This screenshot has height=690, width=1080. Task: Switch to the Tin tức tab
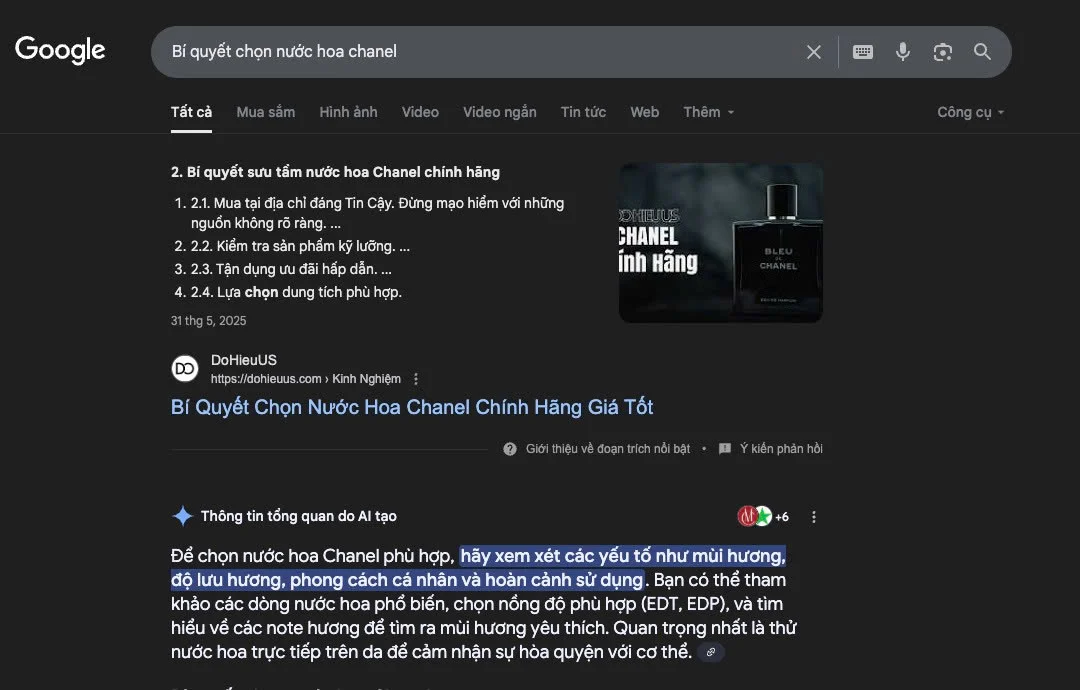click(583, 112)
